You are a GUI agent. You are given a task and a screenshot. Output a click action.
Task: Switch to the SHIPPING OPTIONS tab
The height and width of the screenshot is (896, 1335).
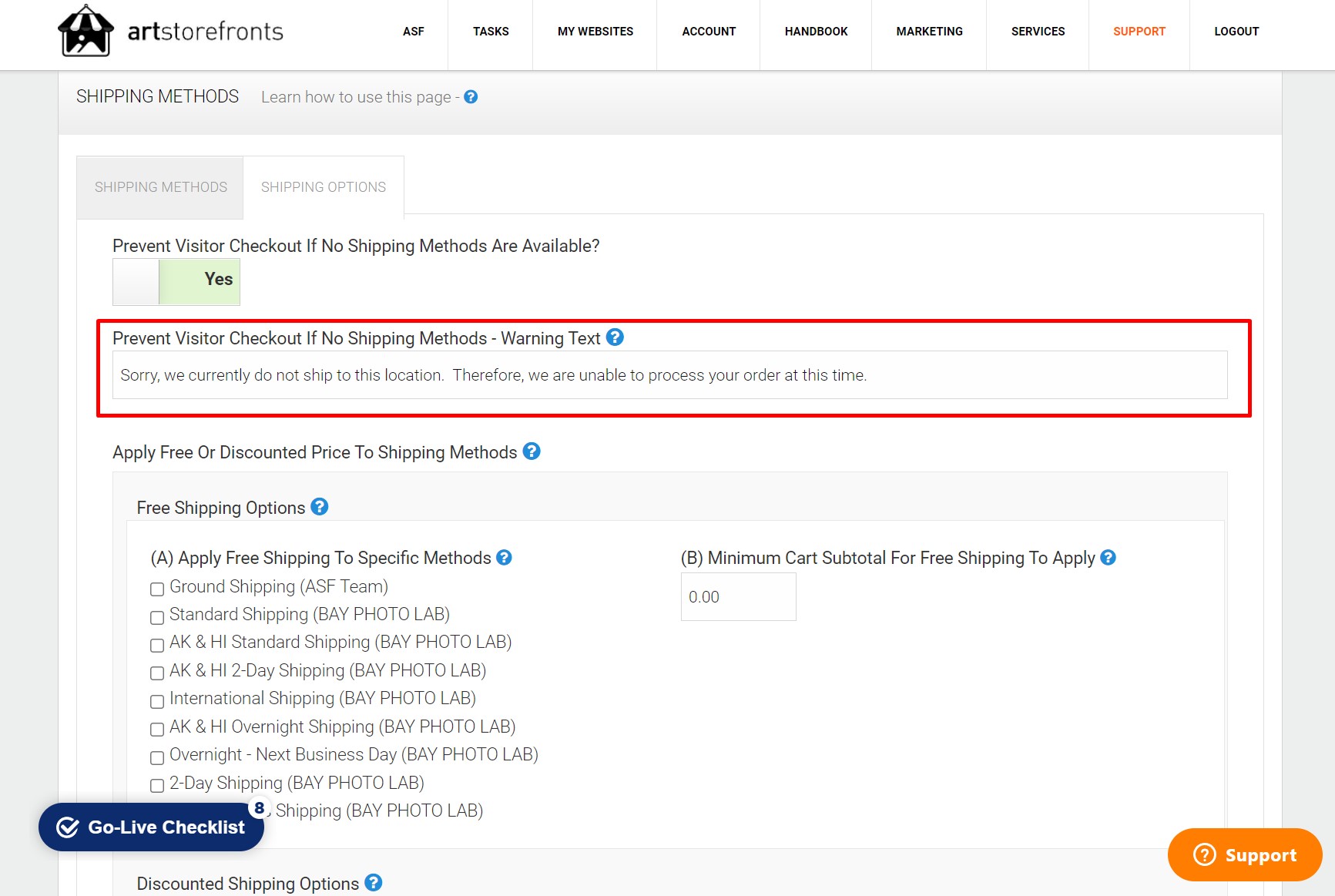[324, 187]
